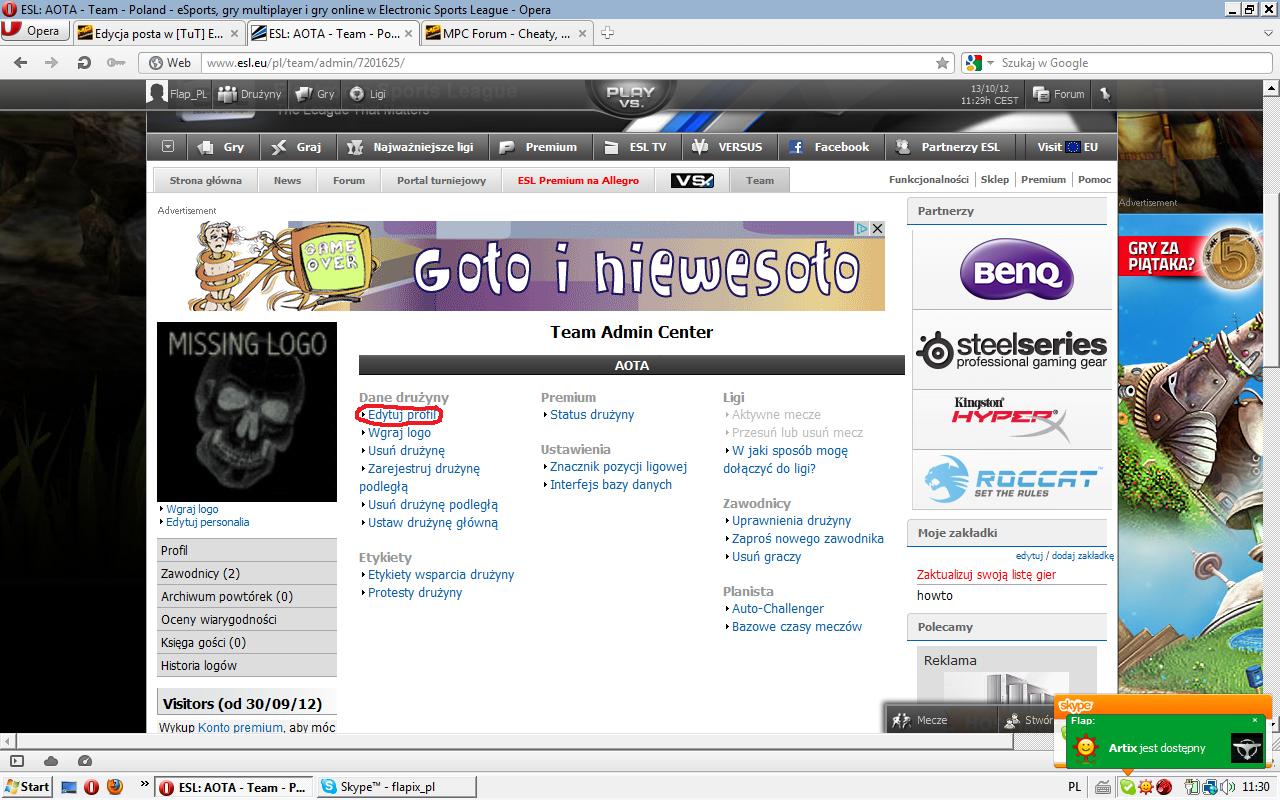Open the Pomoc link
The image size is (1280, 800).
pyautogui.click(x=1095, y=180)
